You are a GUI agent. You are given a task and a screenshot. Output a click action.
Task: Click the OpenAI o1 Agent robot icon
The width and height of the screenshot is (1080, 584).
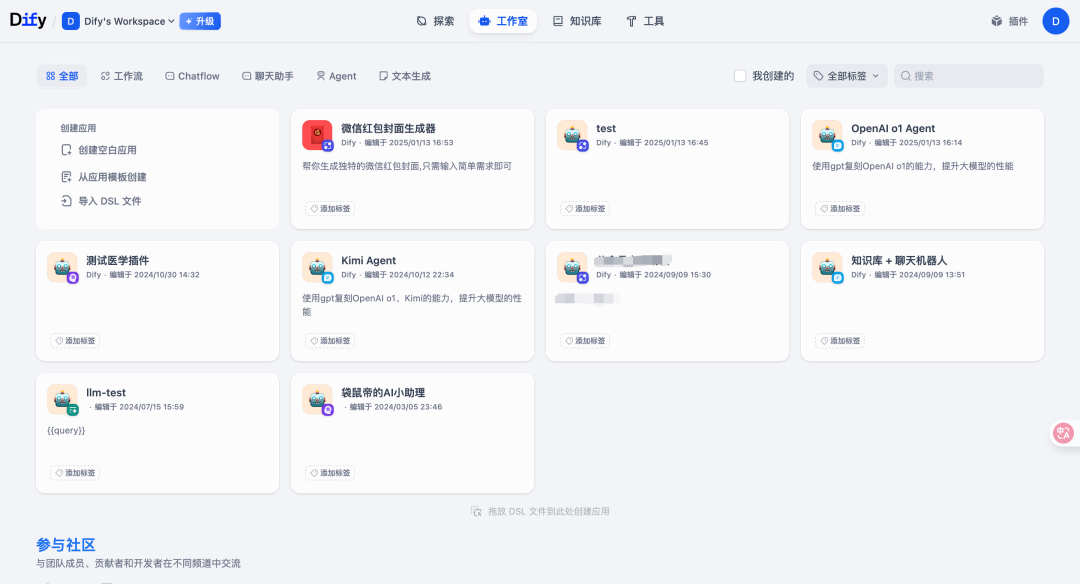click(827, 135)
